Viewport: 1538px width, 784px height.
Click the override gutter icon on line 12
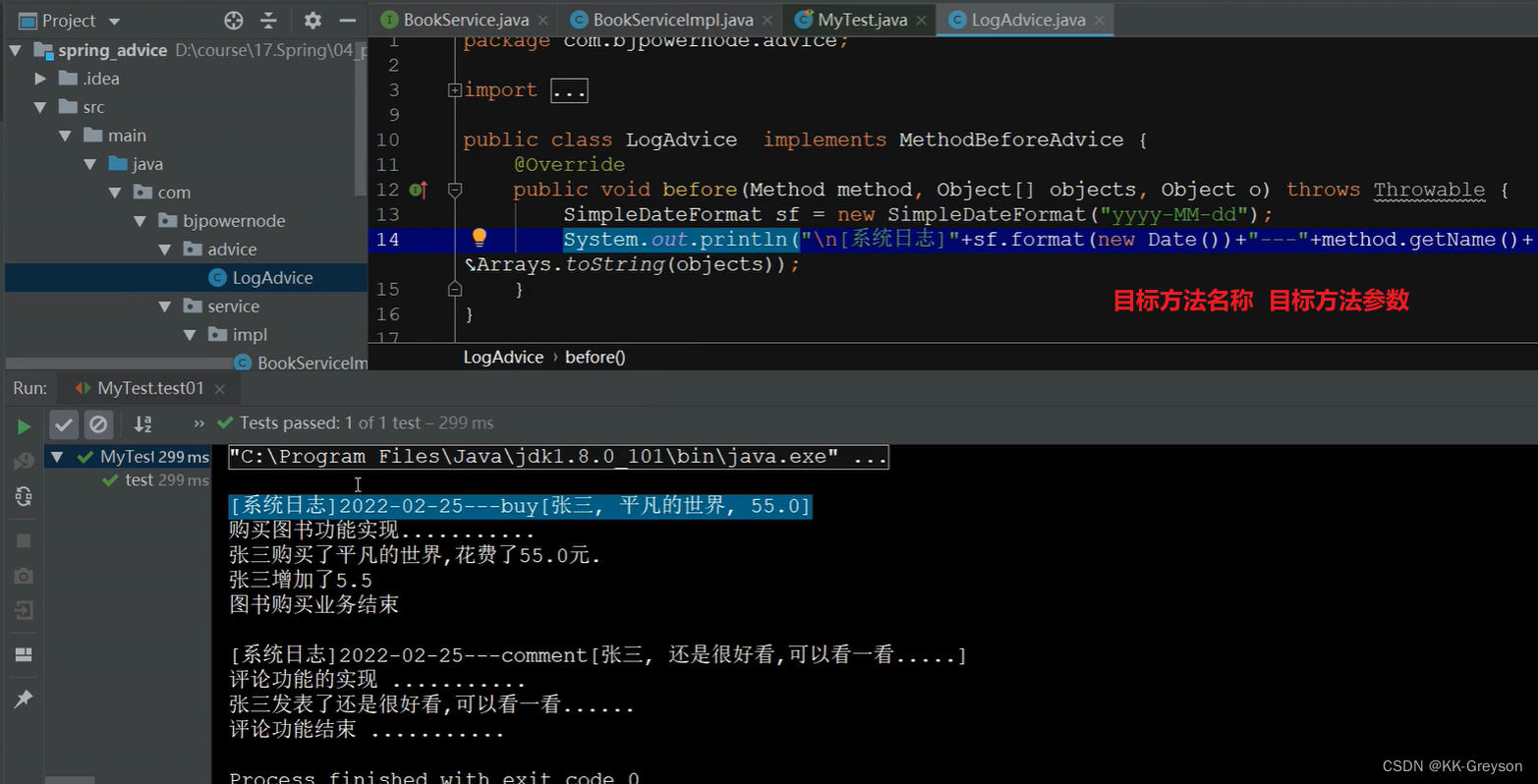point(418,190)
